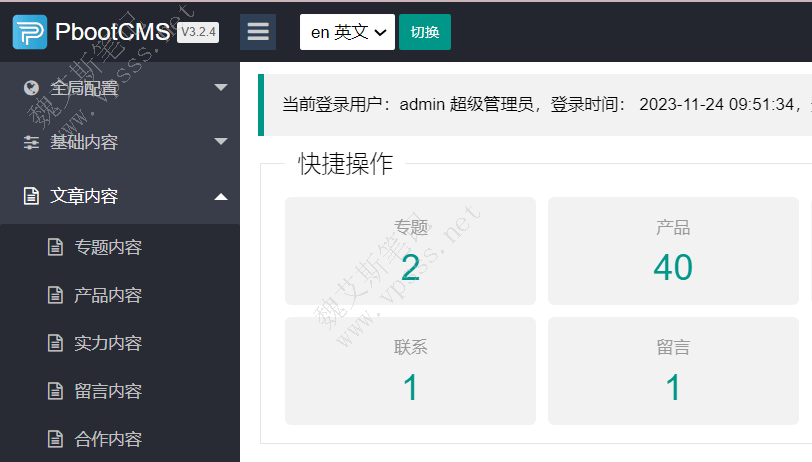Open 留言内容 in the sidebar
Viewport: 812px width, 462px height.
[x=108, y=391]
